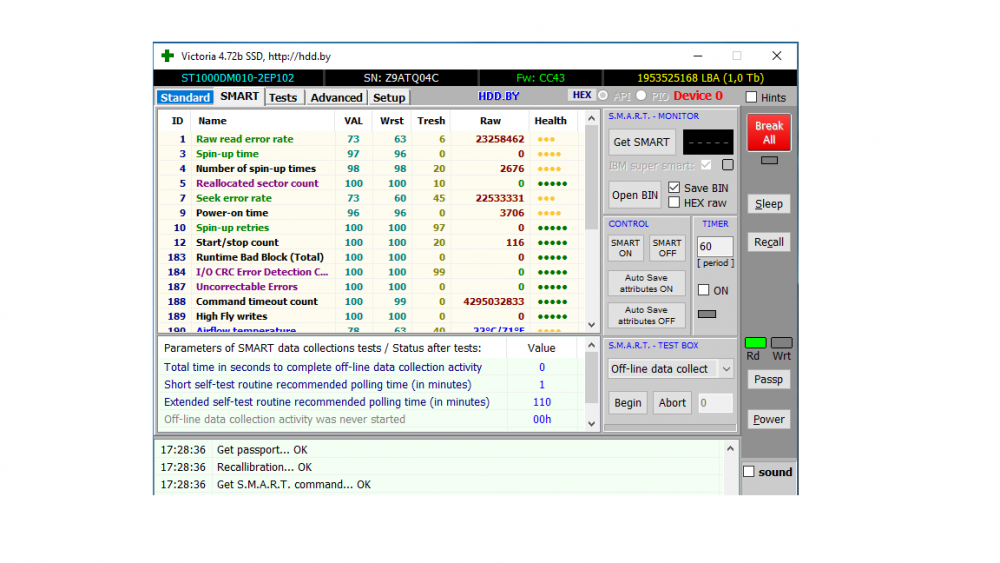The height and width of the screenshot is (563, 1000).
Task: Select the API radio button
Action: click(x=602, y=96)
